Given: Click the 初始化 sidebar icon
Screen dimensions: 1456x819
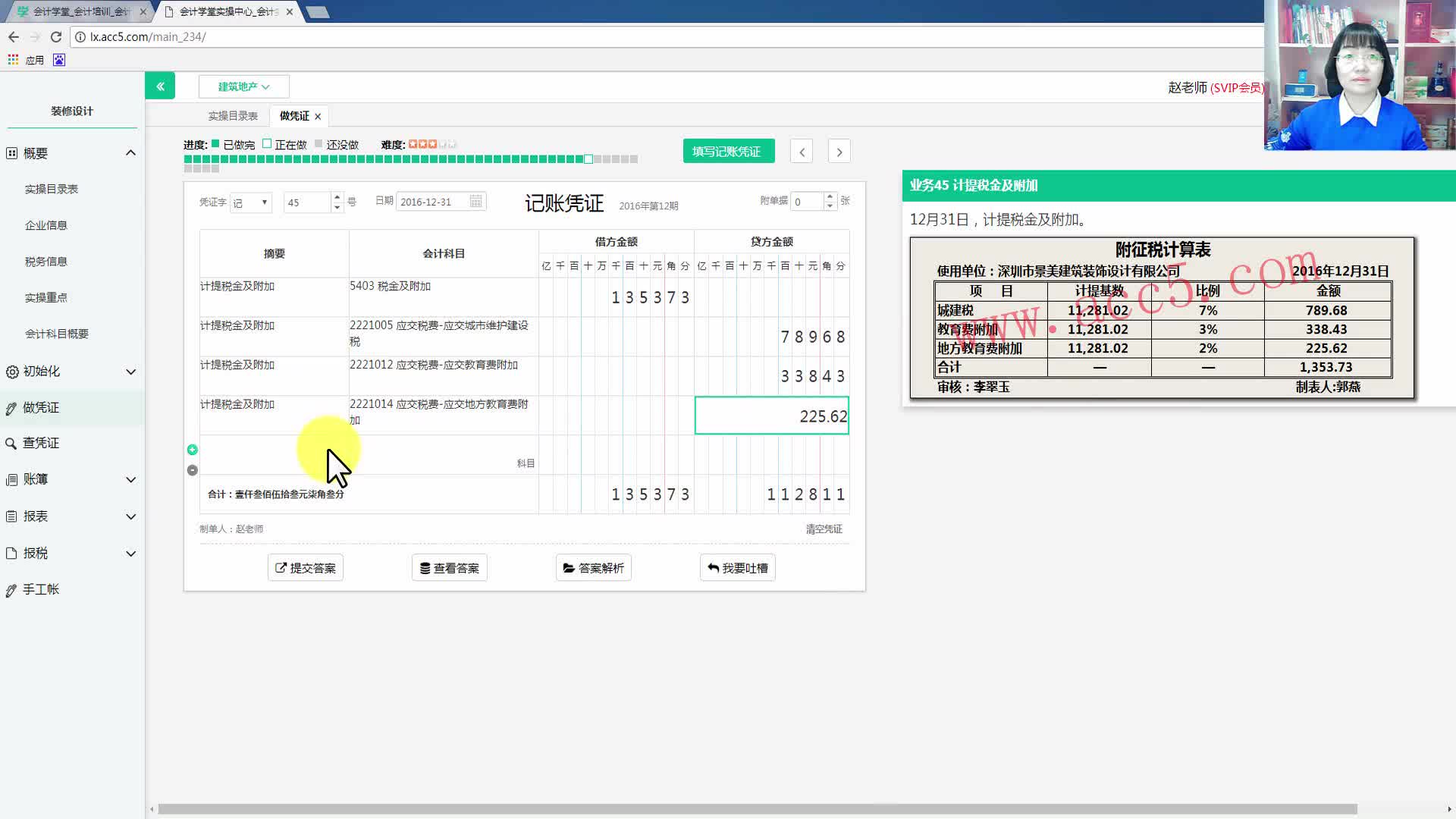Looking at the screenshot, I should 11,371.
